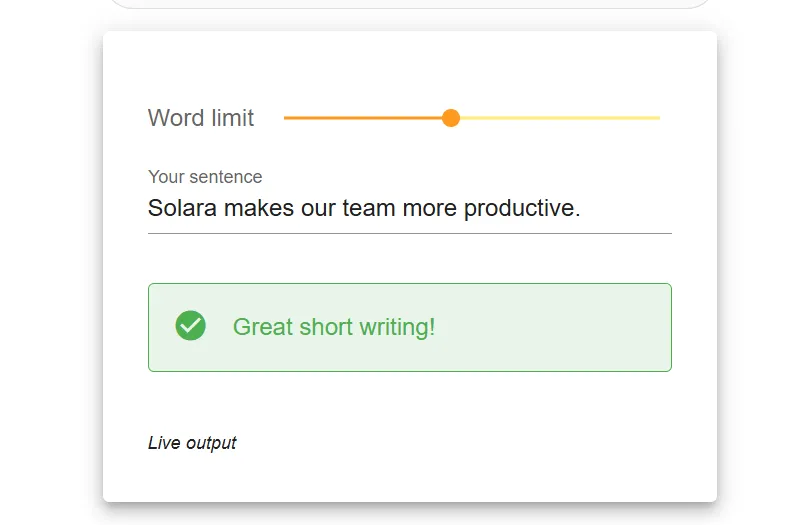Click the far left start of the Word limit slider
Image resolution: width=798 pixels, height=525 pixels.
pyautogui.click(x=287, y=118)
